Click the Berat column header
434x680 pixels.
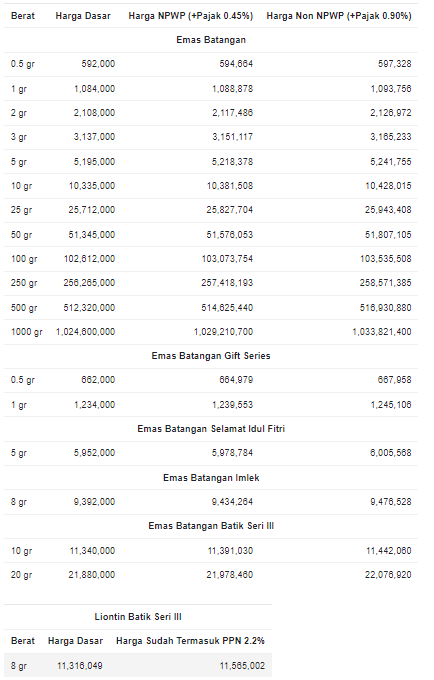(x=23, y=16)
